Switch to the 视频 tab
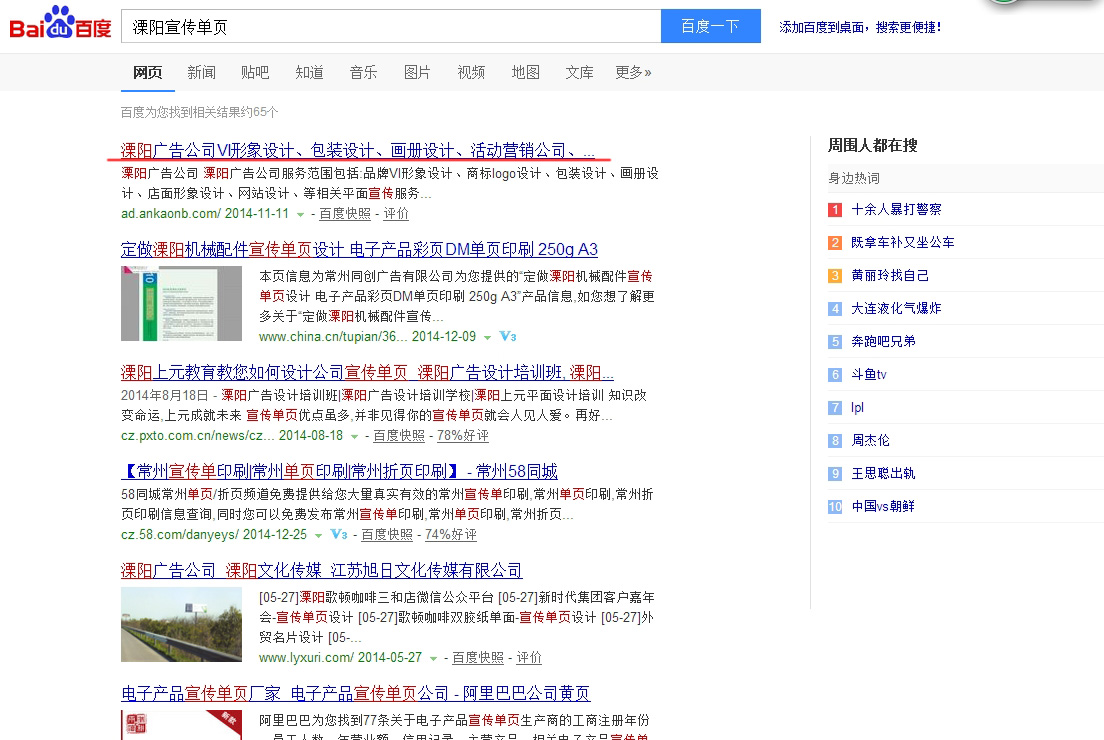This screenshot has height=740, width=1104. pyautogui.click(x=471, y=73)
